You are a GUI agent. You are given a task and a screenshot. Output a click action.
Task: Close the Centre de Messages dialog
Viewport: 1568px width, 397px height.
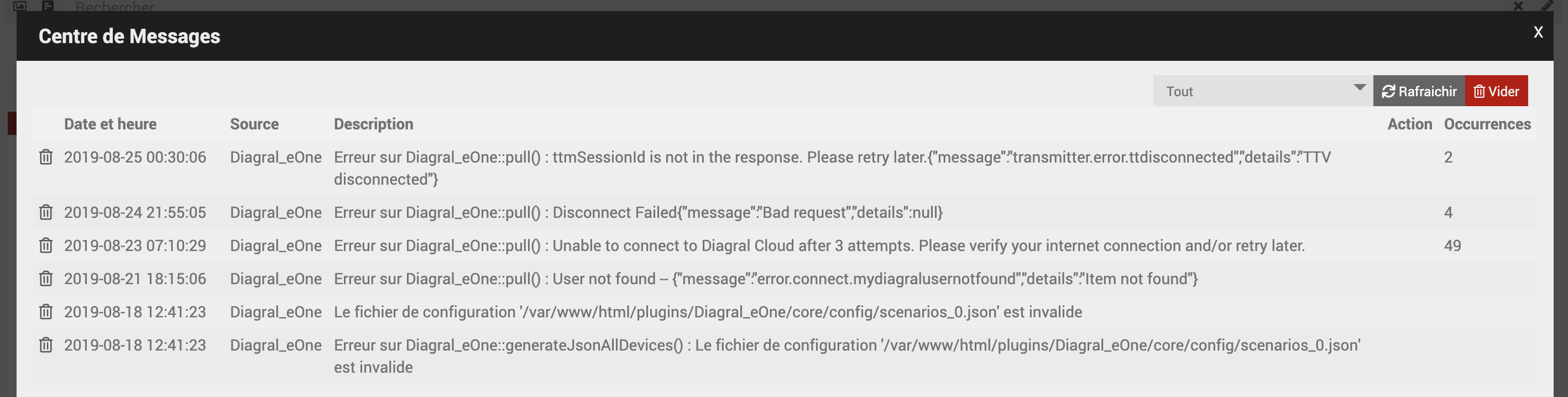[x=1538, y=32]
